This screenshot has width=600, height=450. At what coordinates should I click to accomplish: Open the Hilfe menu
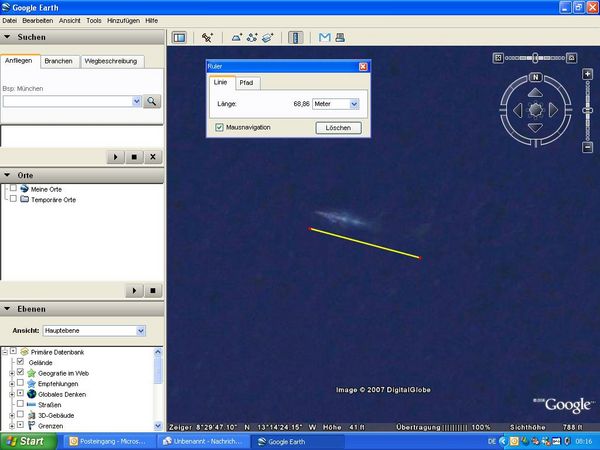pyautogui.click(x=152, y=21)
